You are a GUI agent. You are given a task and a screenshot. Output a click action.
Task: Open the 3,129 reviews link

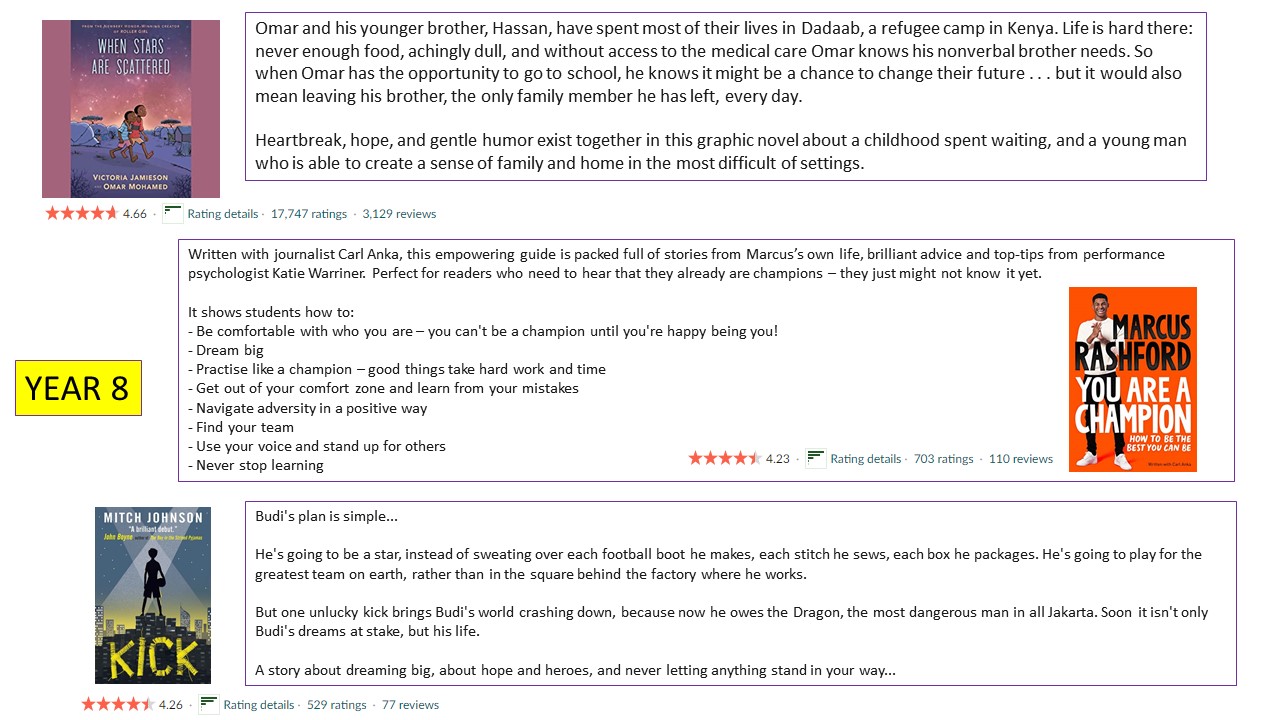399,214
